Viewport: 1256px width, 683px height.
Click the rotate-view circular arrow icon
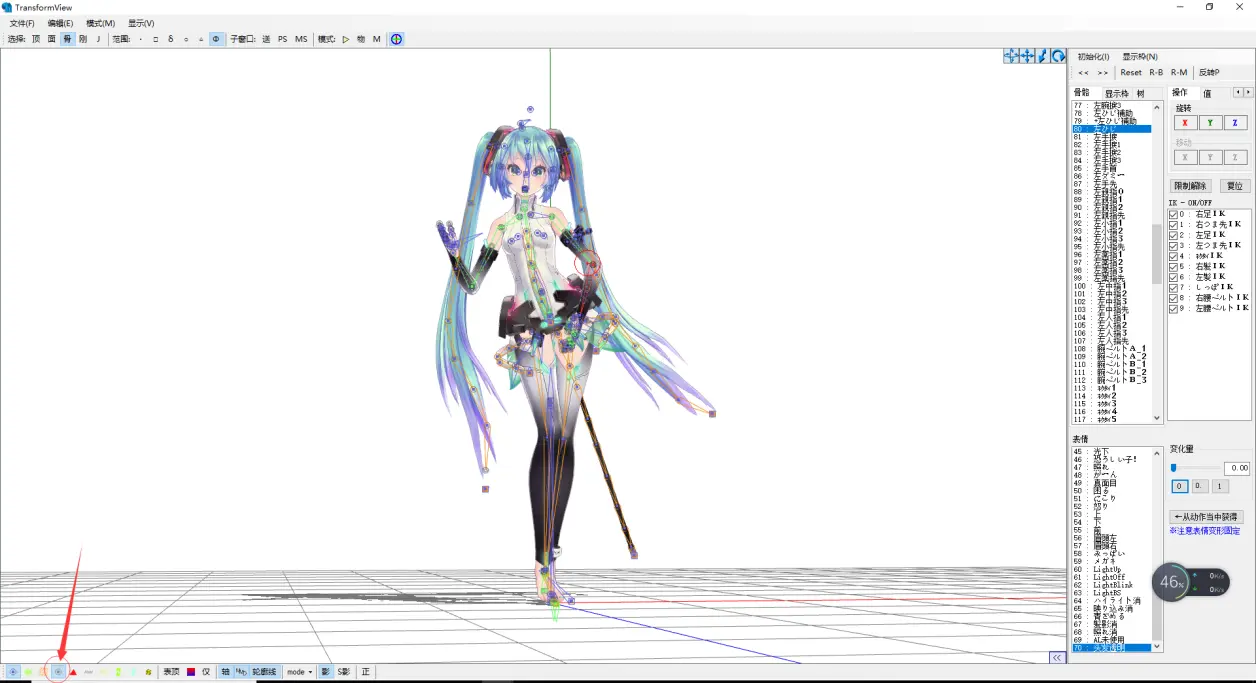(x=1058, y=56)
